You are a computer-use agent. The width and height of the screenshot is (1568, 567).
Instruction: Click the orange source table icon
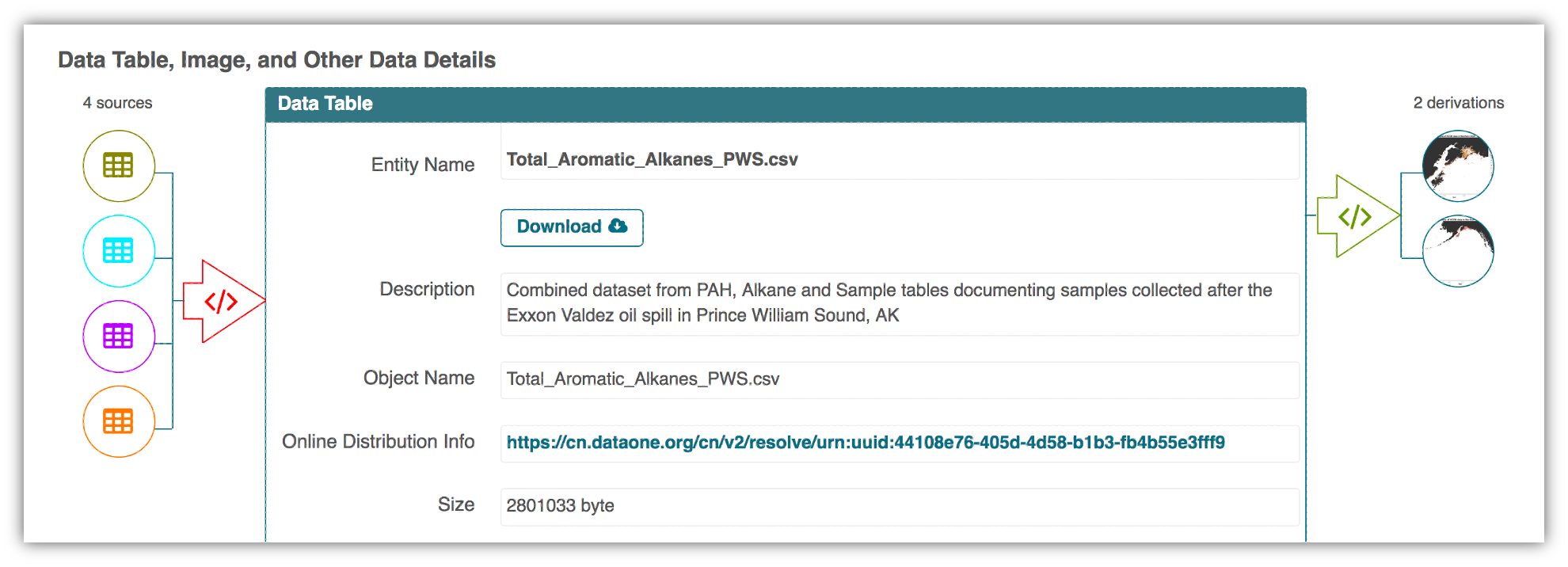pos(119,421)
